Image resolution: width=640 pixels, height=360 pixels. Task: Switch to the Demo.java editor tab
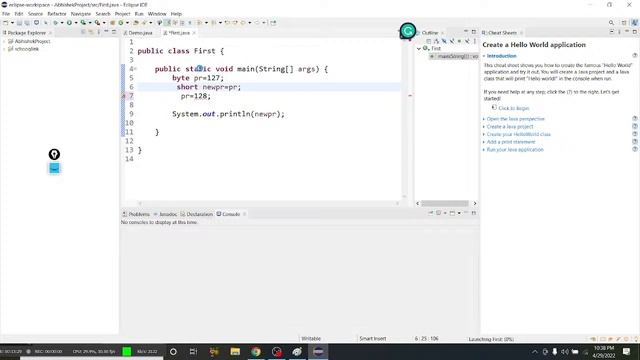click(x=138, y=33)
